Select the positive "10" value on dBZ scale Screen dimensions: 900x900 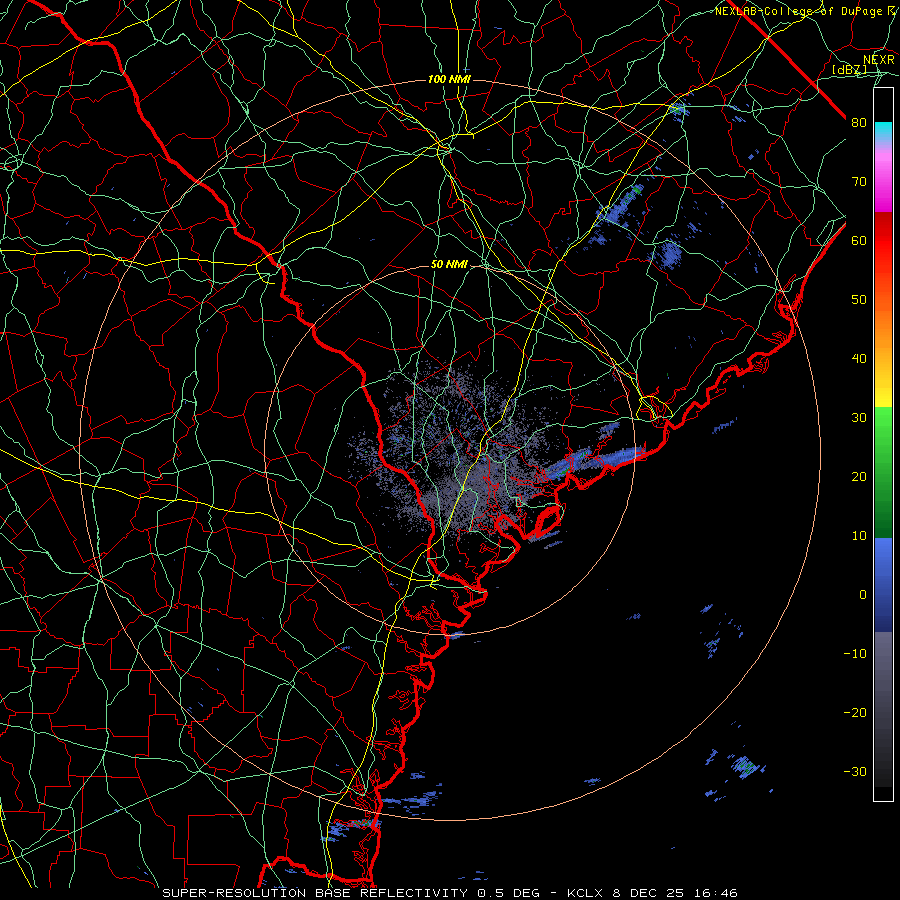pyautogui.click(x=859, y=536)
